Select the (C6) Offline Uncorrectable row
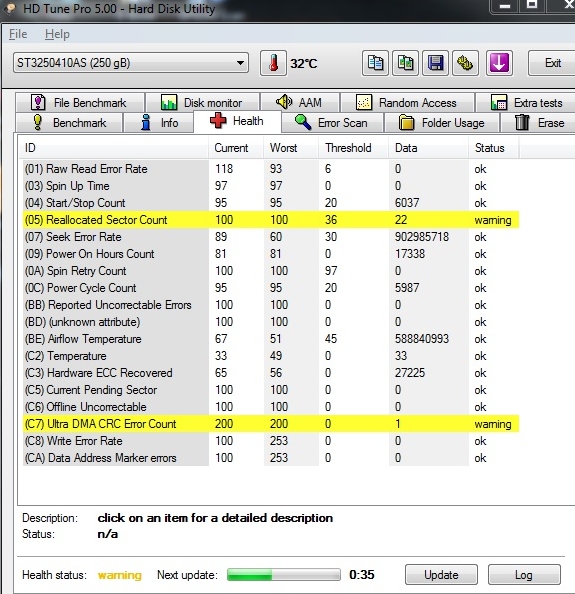 pos(271,407)
